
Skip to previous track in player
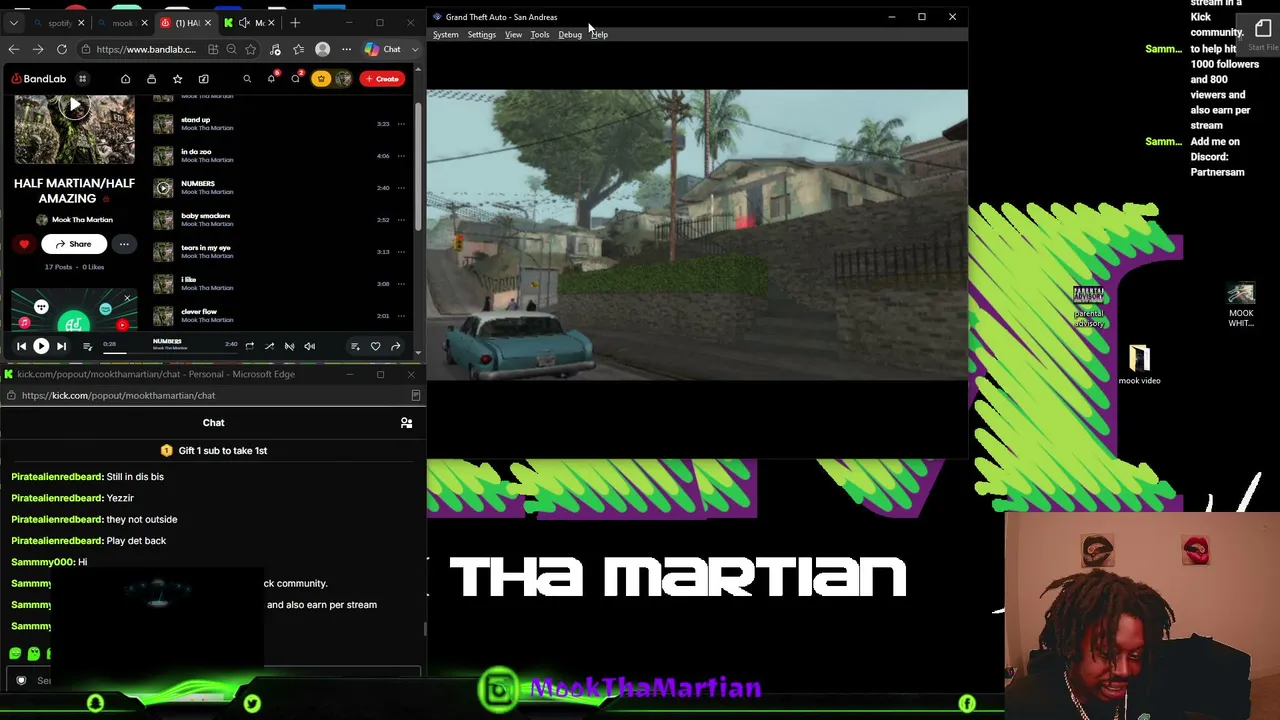click(21, 346)
